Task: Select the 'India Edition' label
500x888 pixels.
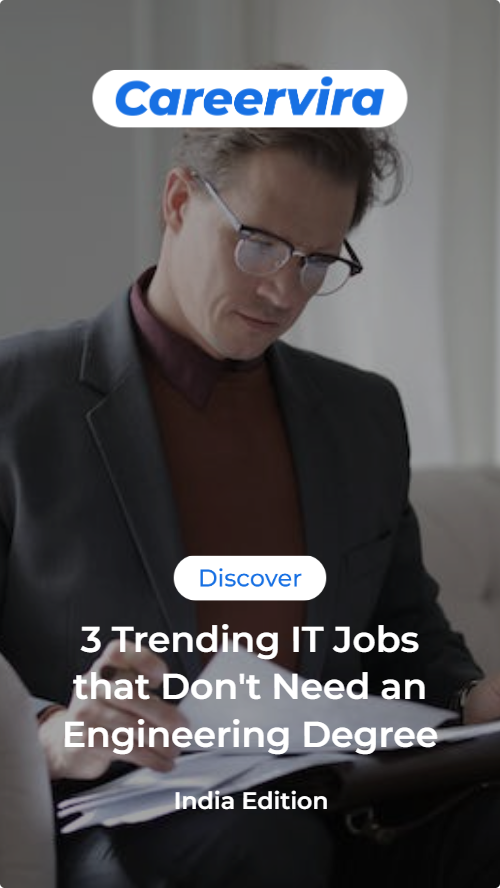Action: 251,801
